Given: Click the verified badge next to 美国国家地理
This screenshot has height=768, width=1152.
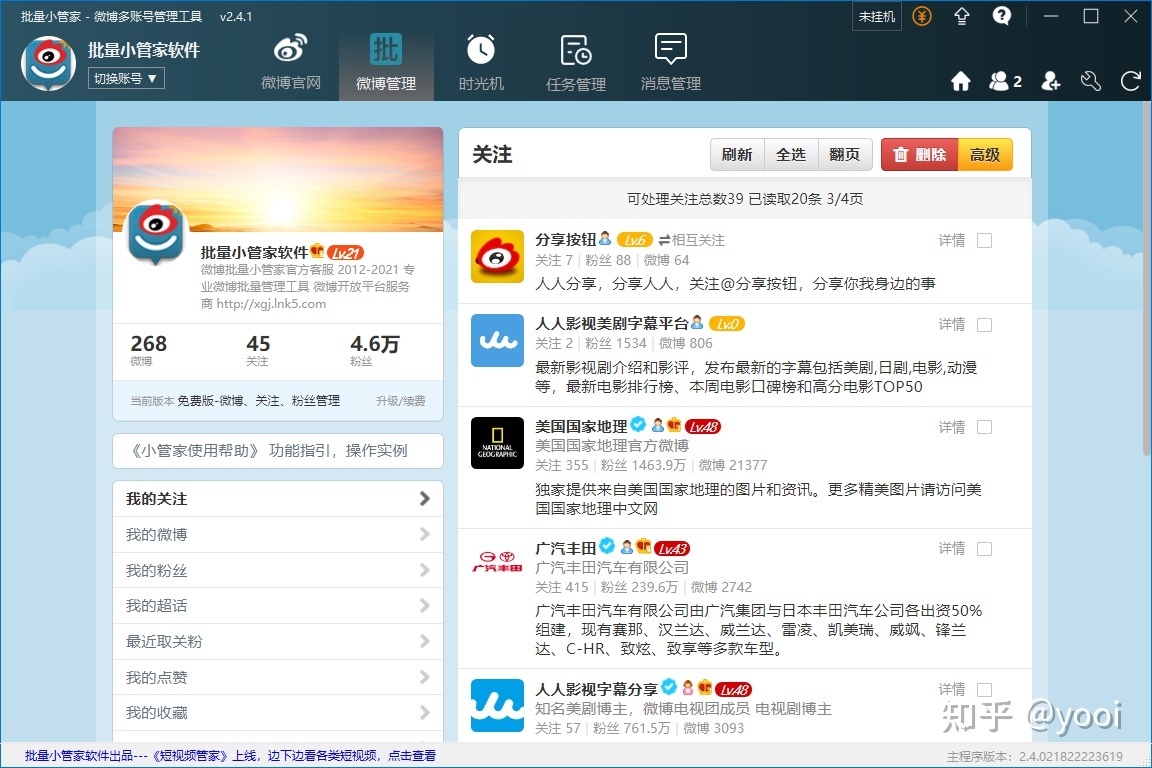Looking at the screenshot, I should point(638,424).
